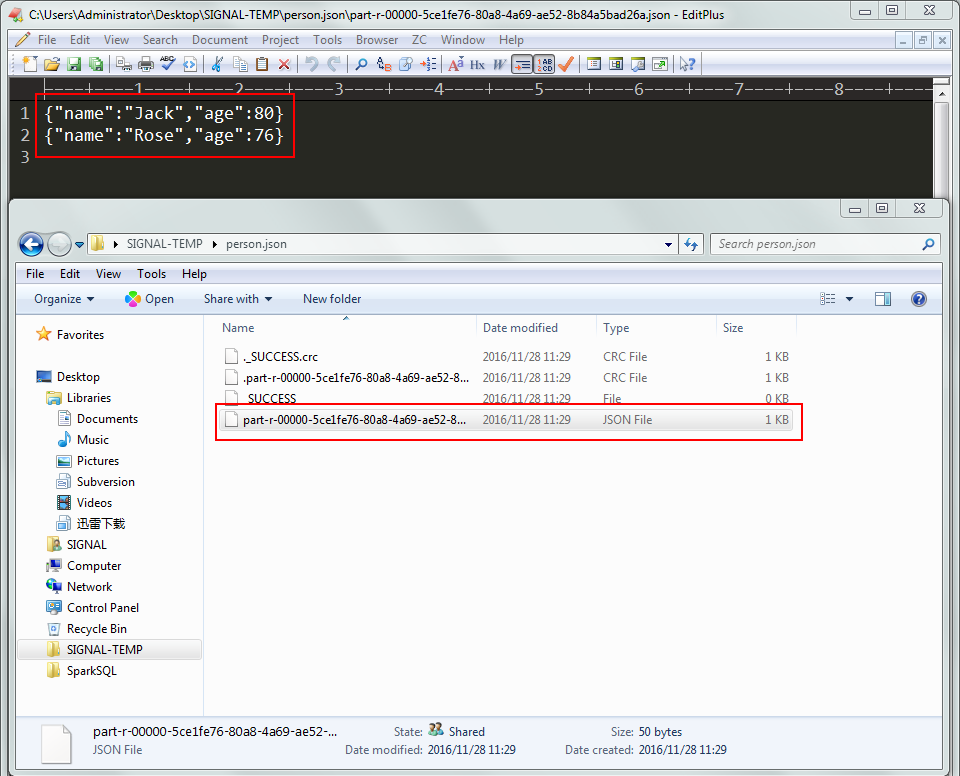Click the Redo toolbar icon
960x776 pixels.
(x=334, y=64)
